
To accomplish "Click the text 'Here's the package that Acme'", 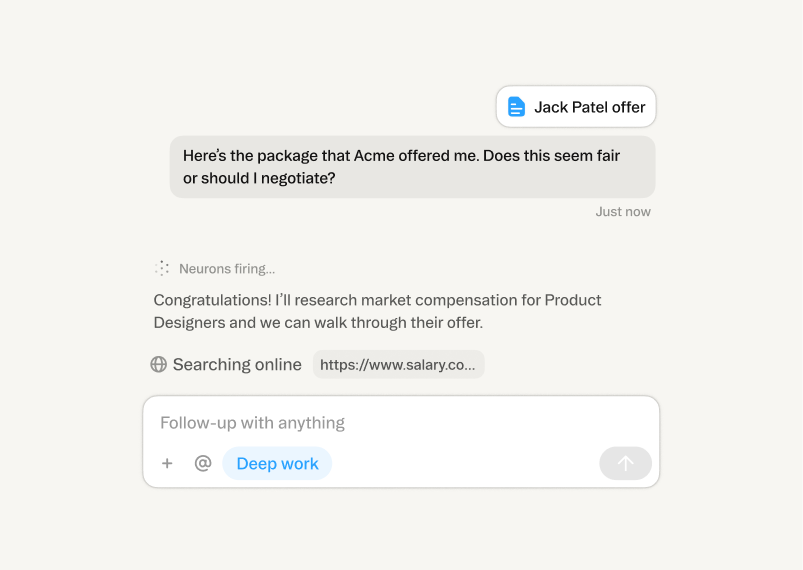I will pyautogui.click(x=290, y=156).
